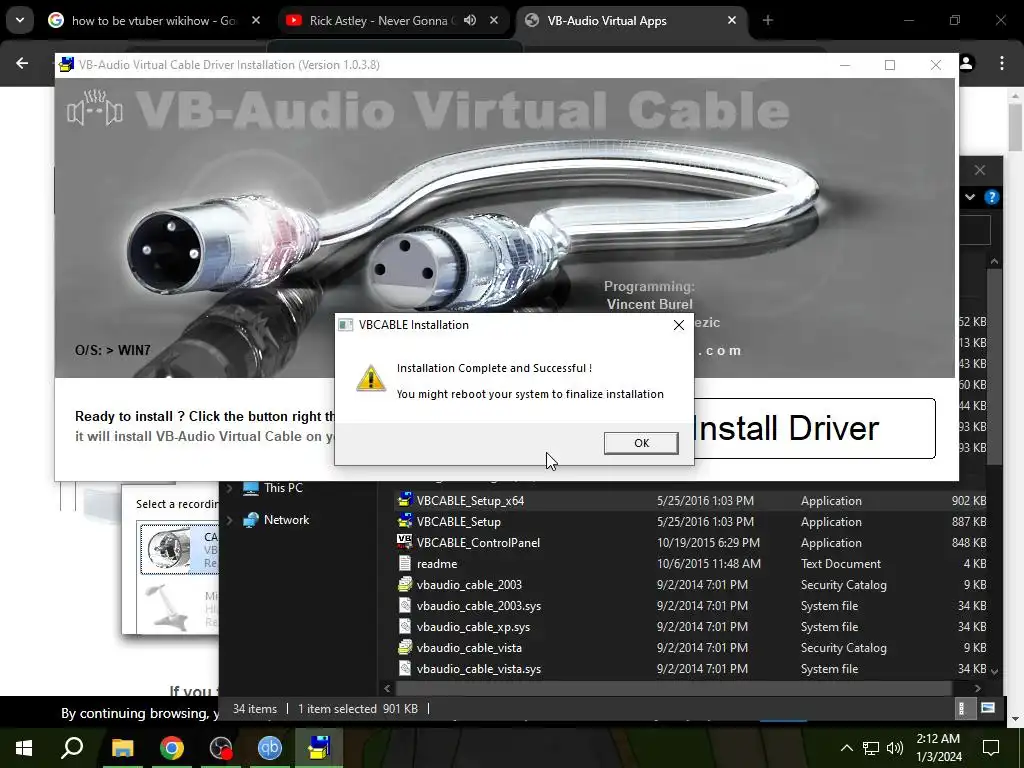
Task: Click the VBCABLE_ControlPanel file icon
Action: coord(405,542)
